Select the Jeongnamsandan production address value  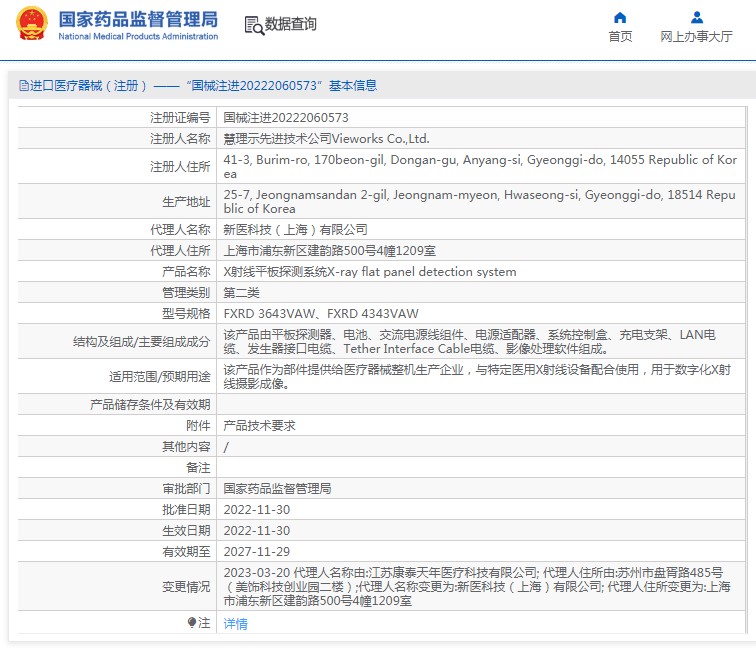click(479, 202)
